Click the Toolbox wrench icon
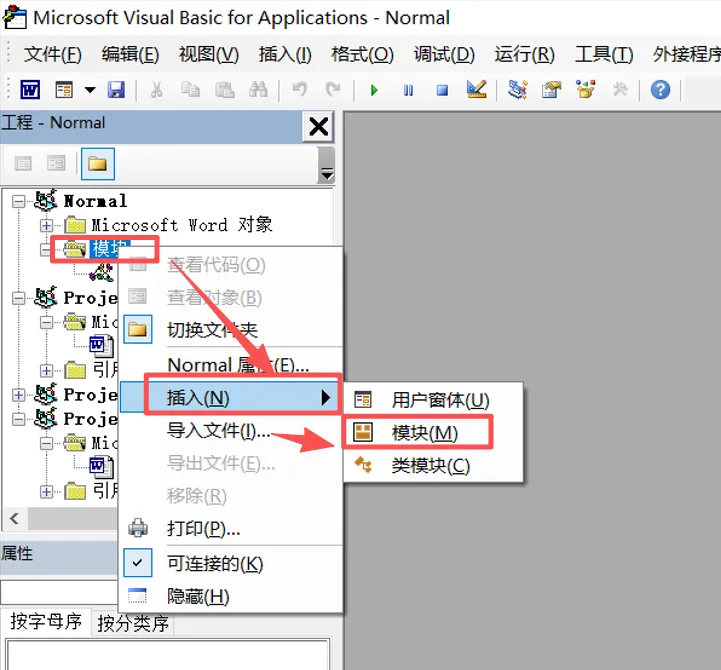Screen dimensions: 721x670 pyautogui.click(x=620, y=89)
